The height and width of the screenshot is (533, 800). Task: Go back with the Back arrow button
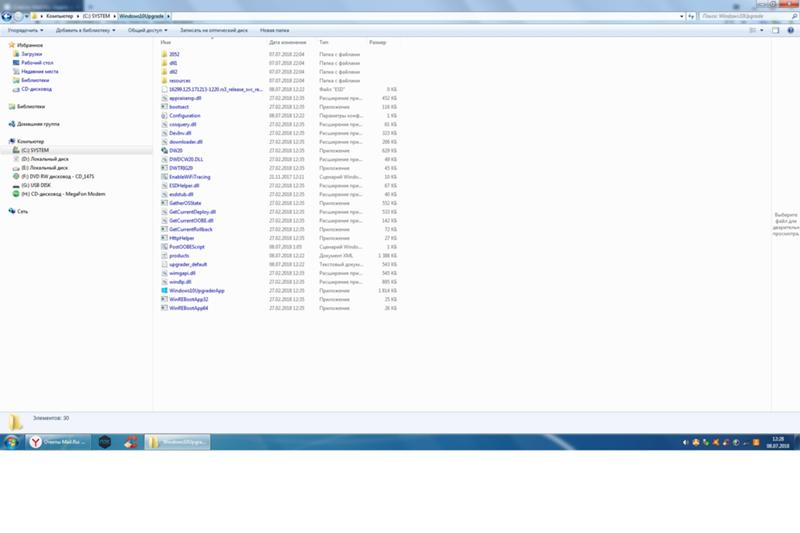(x=6, y=16)
